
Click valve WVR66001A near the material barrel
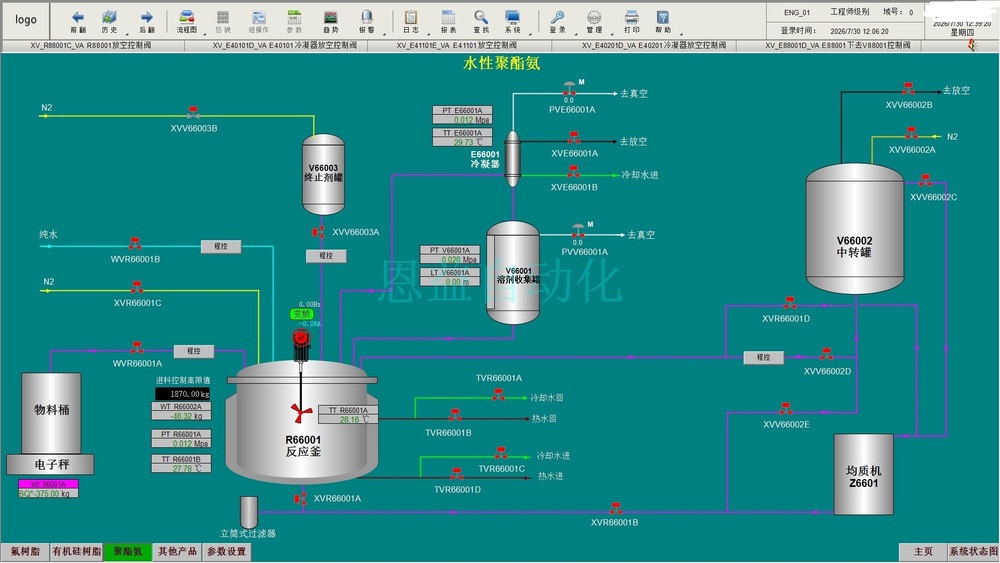[137, 347]
